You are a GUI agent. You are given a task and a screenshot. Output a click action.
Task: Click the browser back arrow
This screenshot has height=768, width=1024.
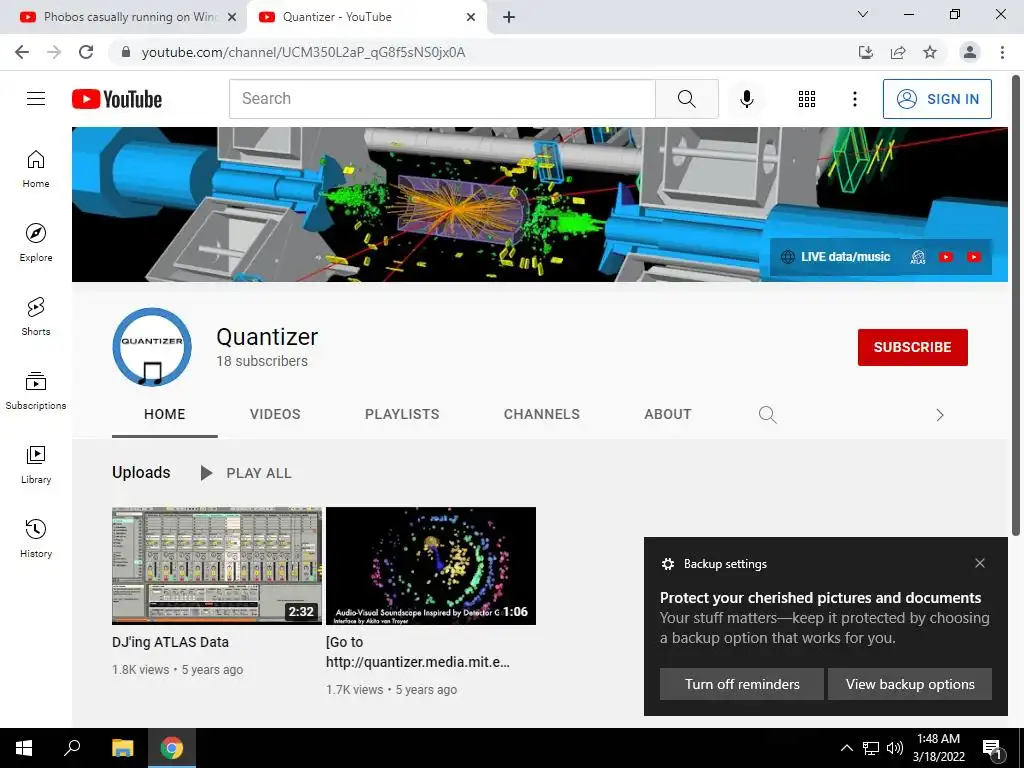click(22, 52)
